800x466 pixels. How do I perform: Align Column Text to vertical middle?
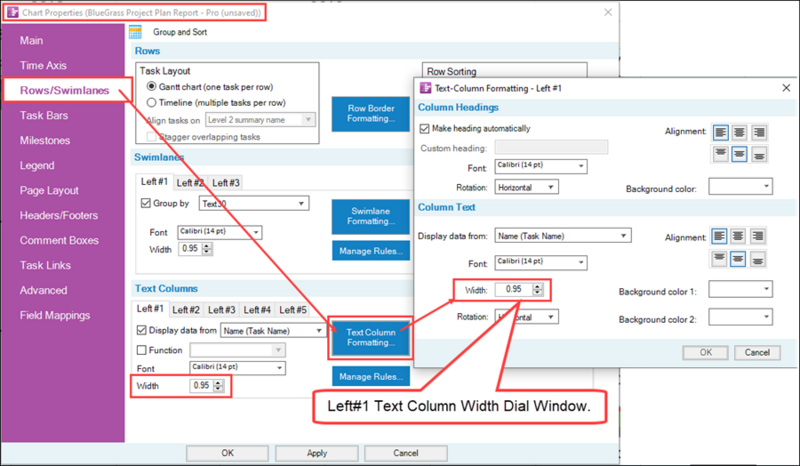[x=738, y=259]
